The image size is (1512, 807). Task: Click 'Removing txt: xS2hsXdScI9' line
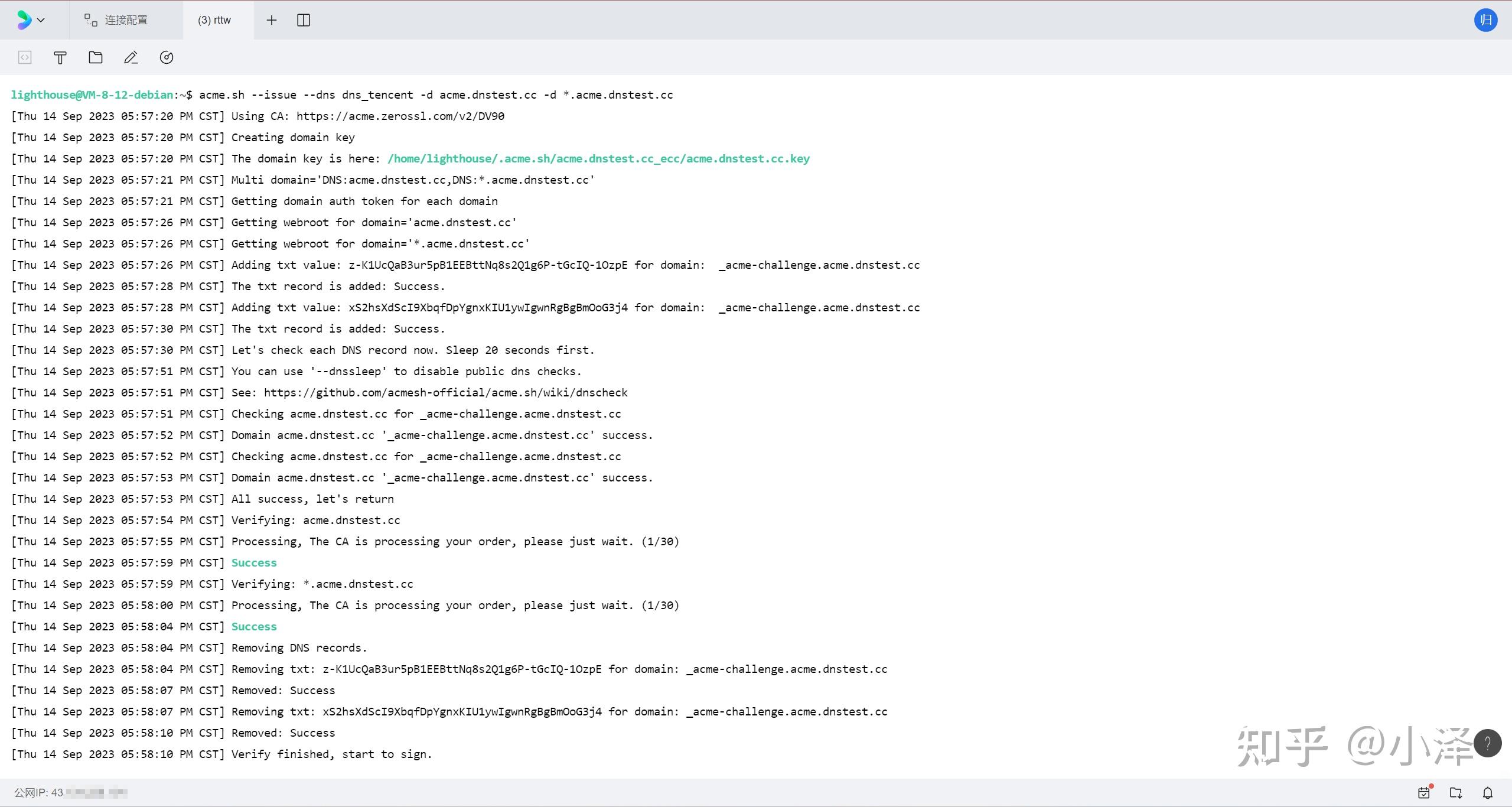tap(449, 711)
